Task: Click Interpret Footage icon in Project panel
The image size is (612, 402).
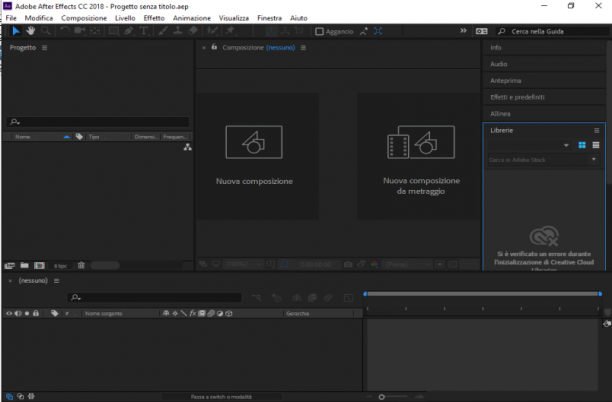Action: [10, 265]
